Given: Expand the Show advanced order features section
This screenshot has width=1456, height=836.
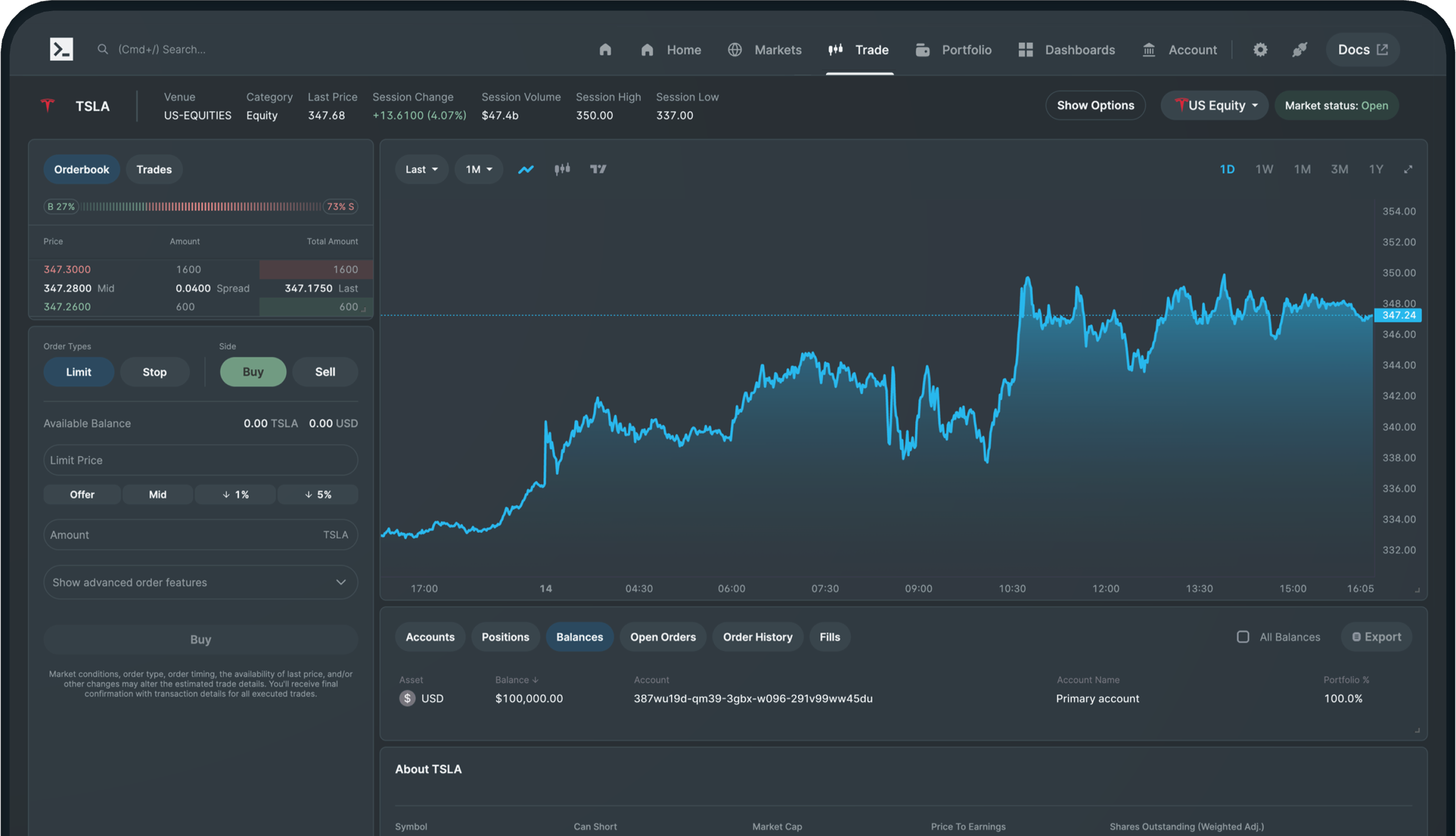Looking at the screenshot, I should pyautogui.click(x=200, y=582).
